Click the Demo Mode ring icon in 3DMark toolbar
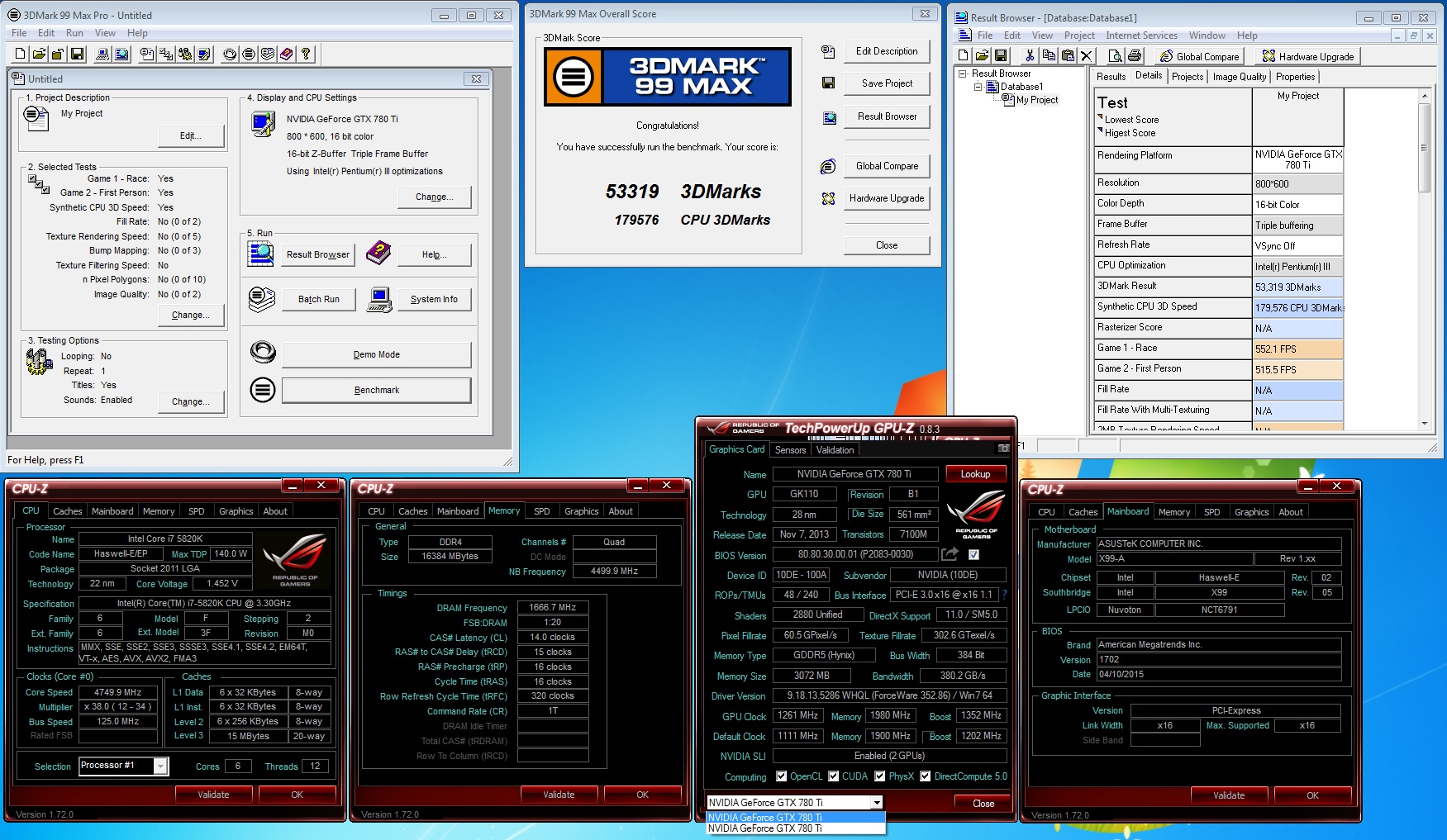Screen dimensions: 1447x840 coord(230,54)
